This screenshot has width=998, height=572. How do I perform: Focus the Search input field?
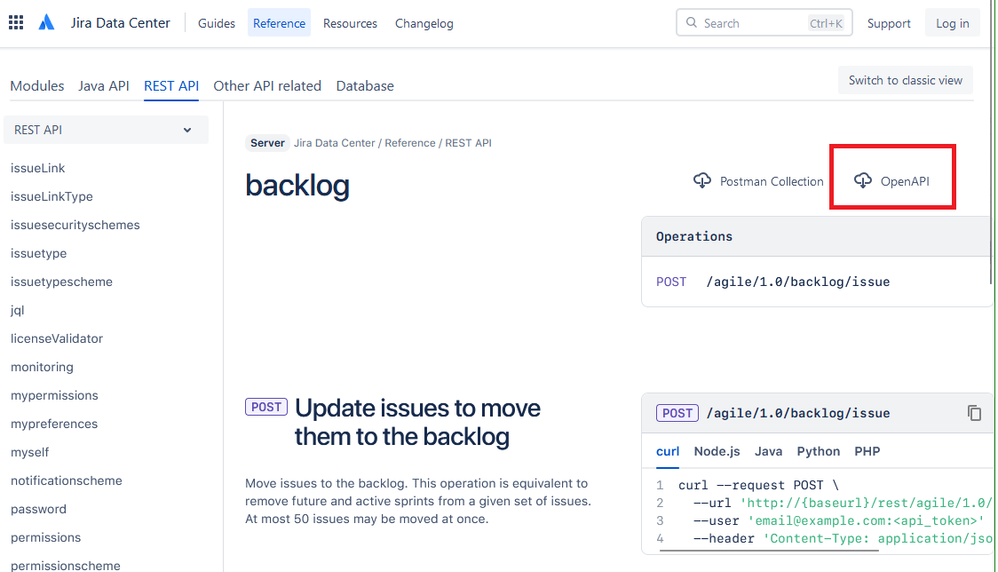coord(764,24)
